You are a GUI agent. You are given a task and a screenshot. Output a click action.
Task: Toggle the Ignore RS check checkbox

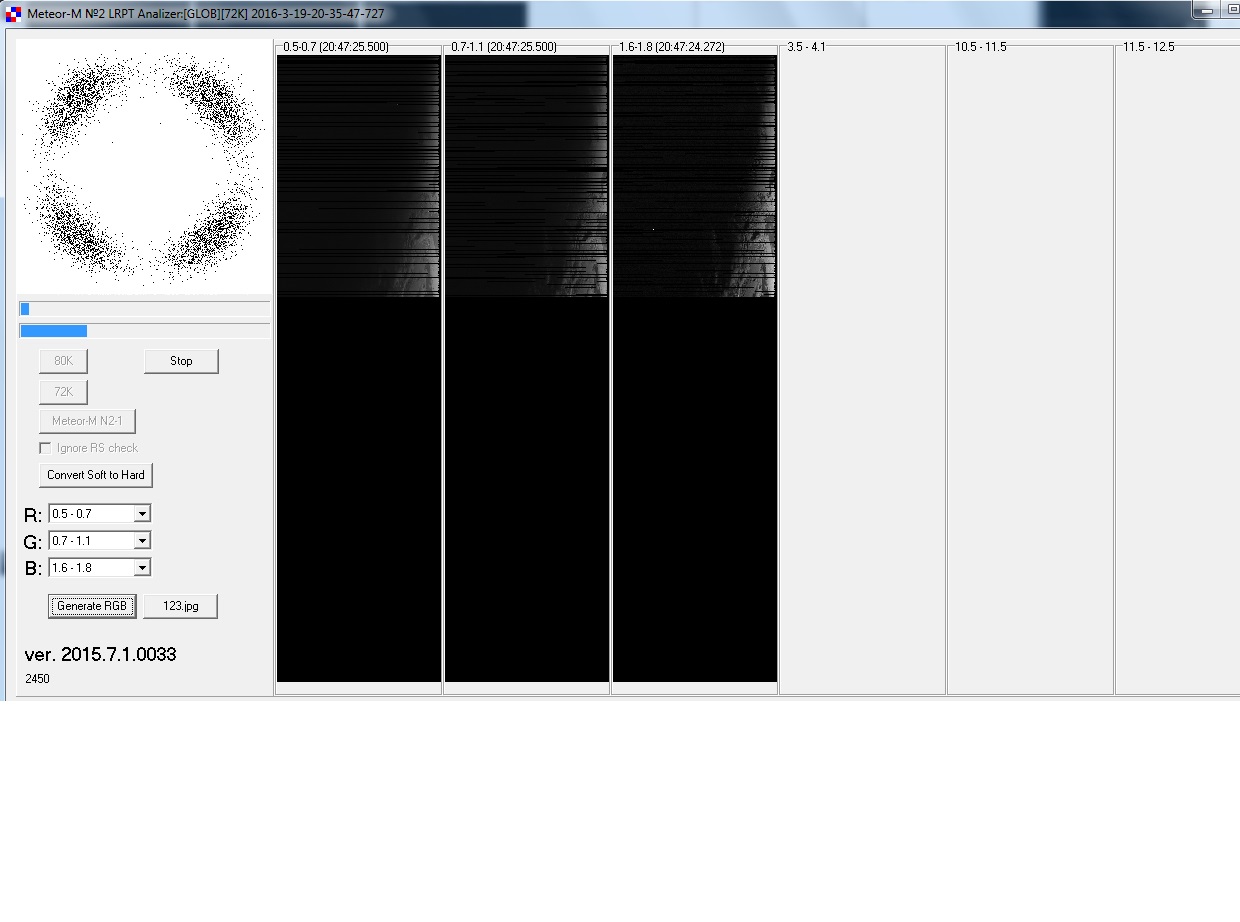[x=45, y=448]
